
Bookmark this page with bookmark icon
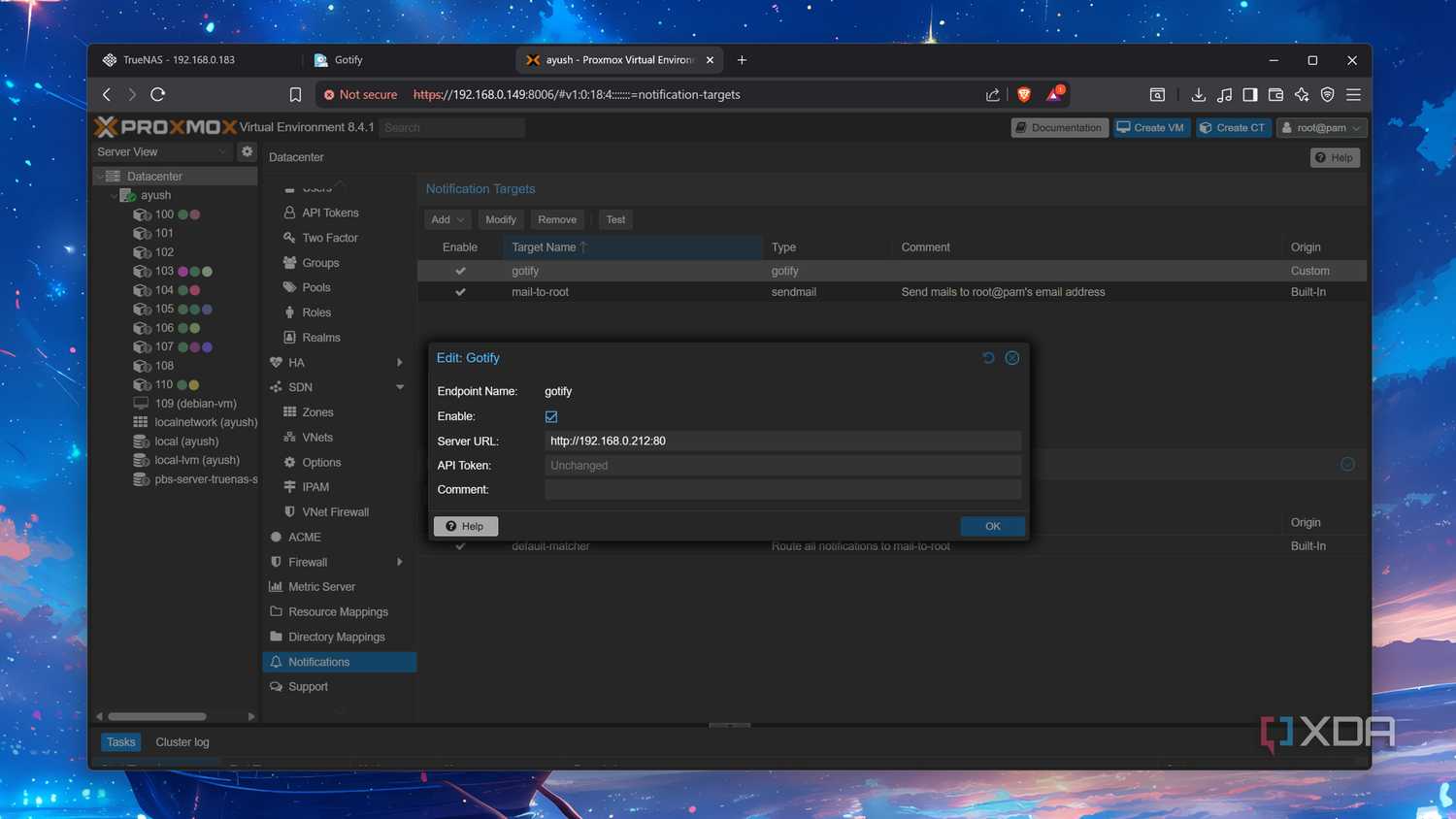click(295, 94)
